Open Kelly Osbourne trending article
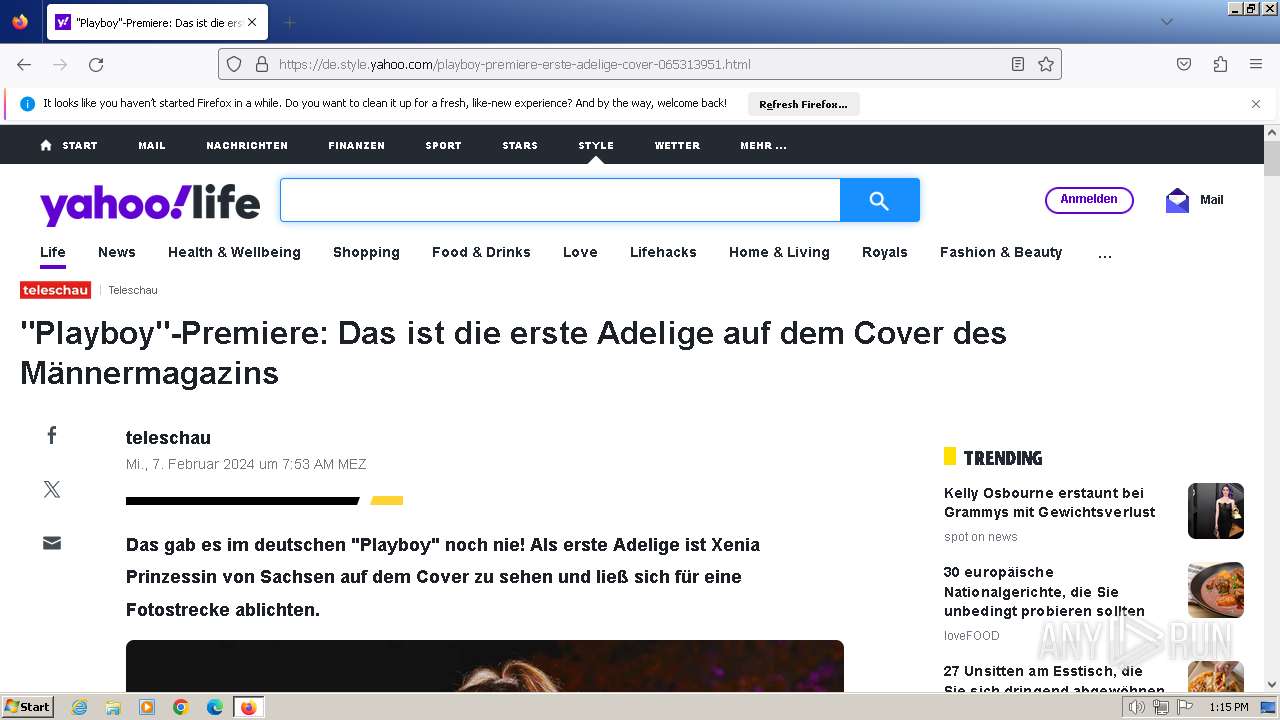 [1049, 502]
